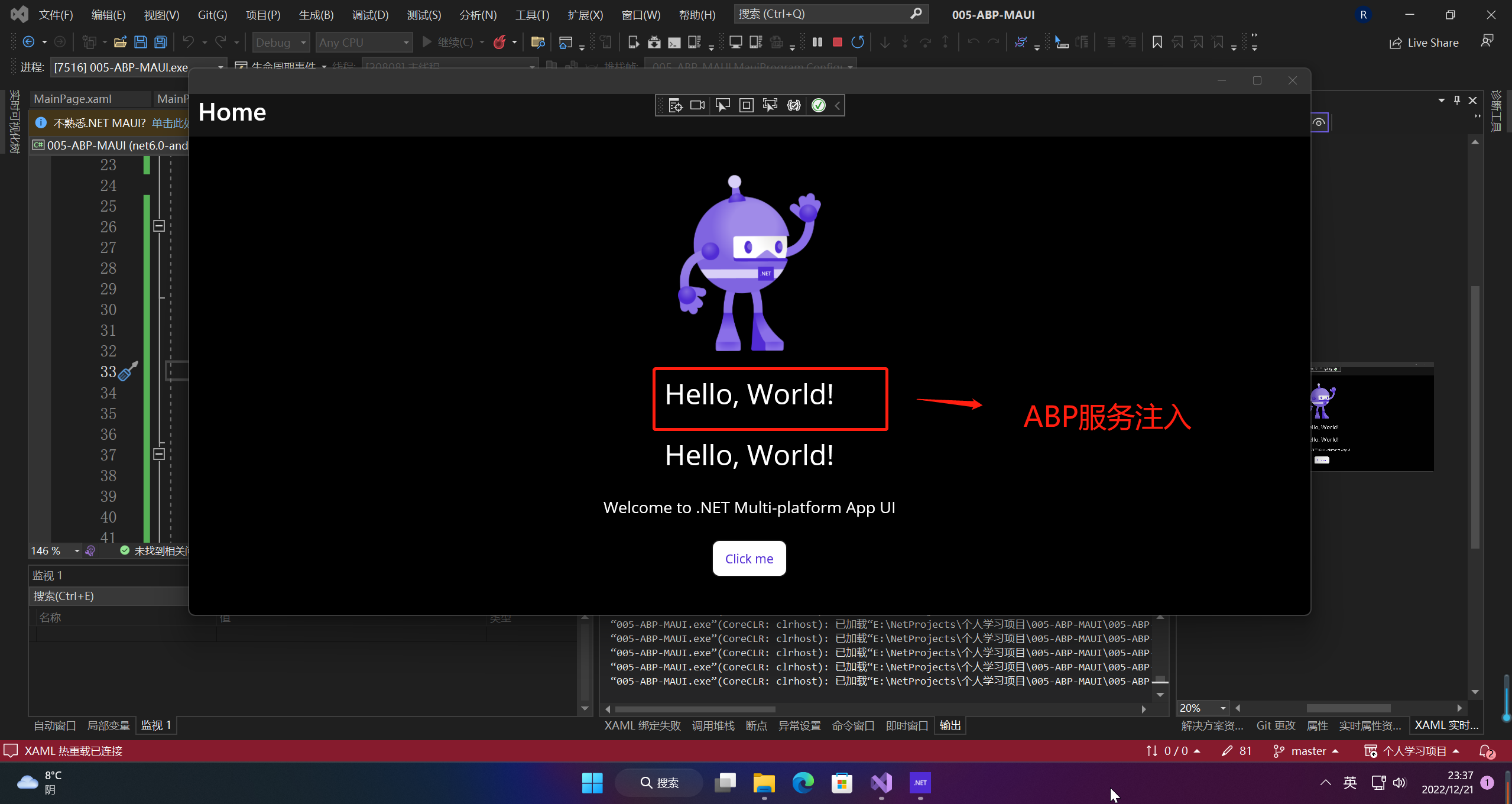Stop debugging with the red square

tap(837, 42)
